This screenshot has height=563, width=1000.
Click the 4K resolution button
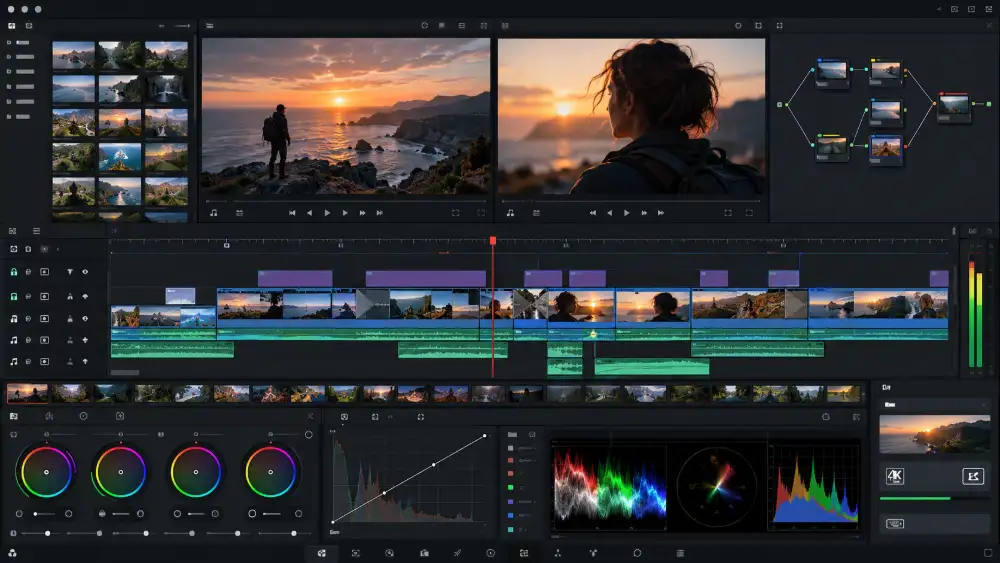[895, 476]
